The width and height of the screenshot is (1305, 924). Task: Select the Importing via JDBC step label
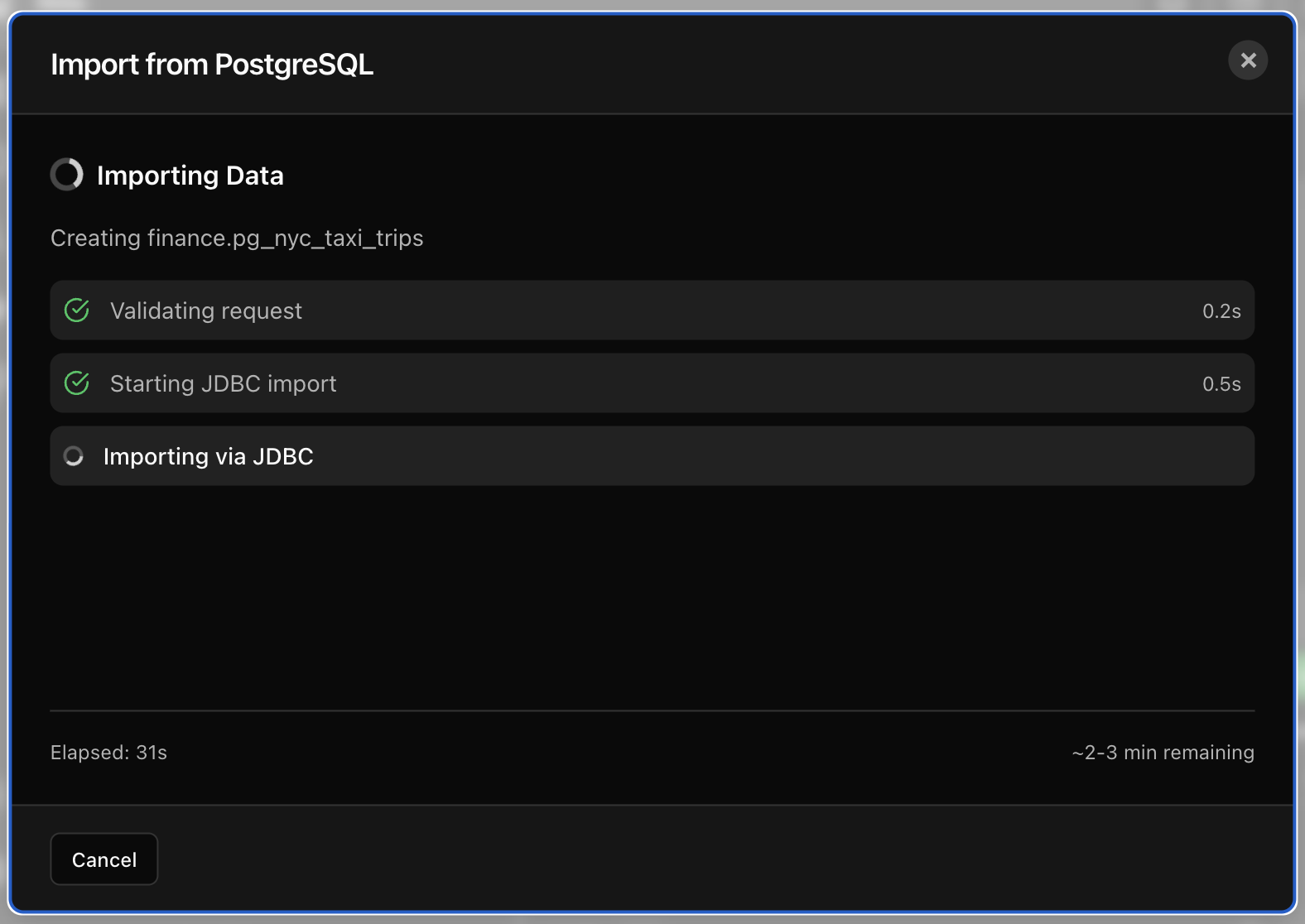pyautogui.click(x=209, y=456)
